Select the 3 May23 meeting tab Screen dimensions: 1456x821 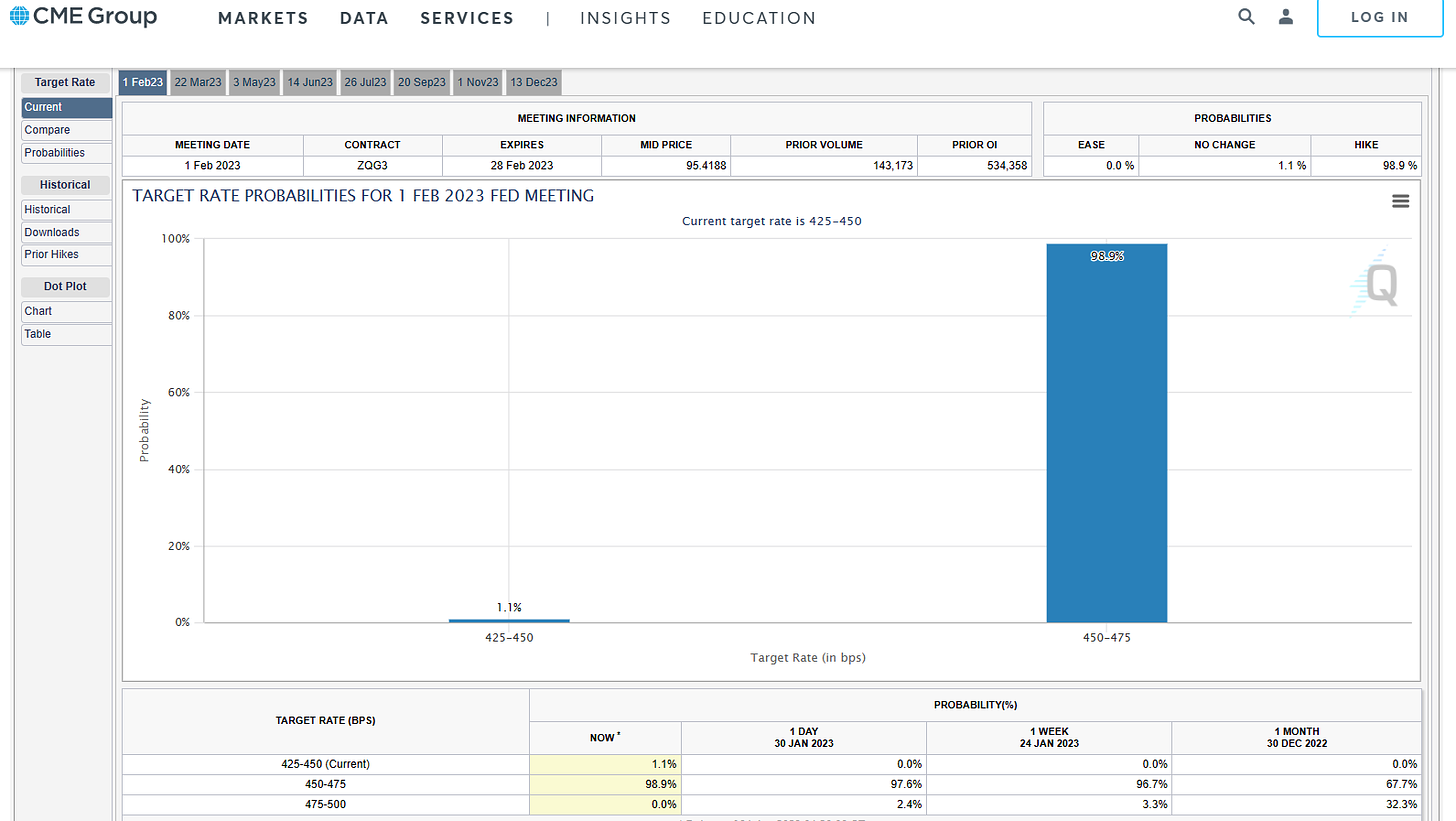pyautogui.click(x=254, y=82)
